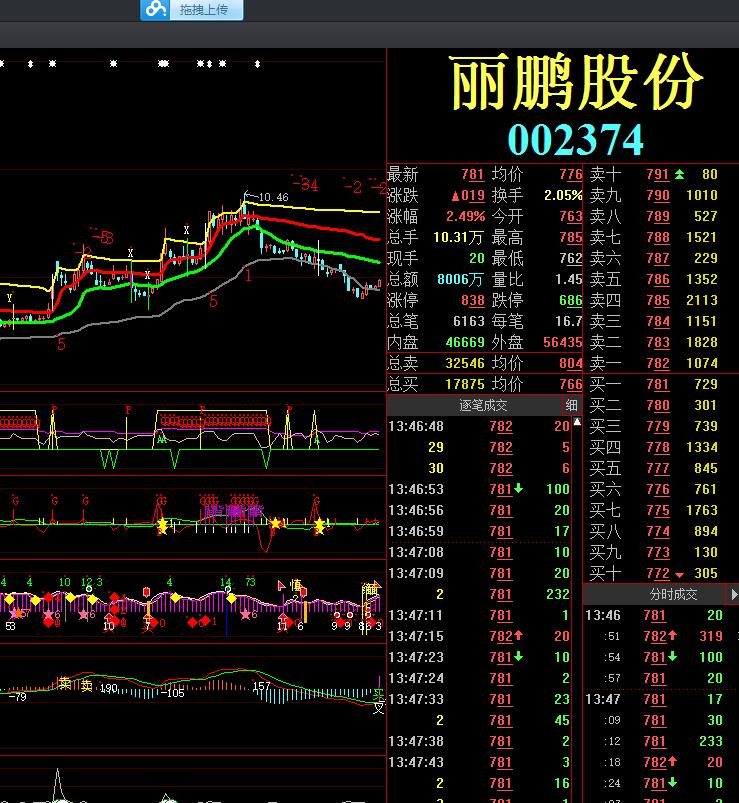Click the 今开 value 763

[x=571, y=216]
